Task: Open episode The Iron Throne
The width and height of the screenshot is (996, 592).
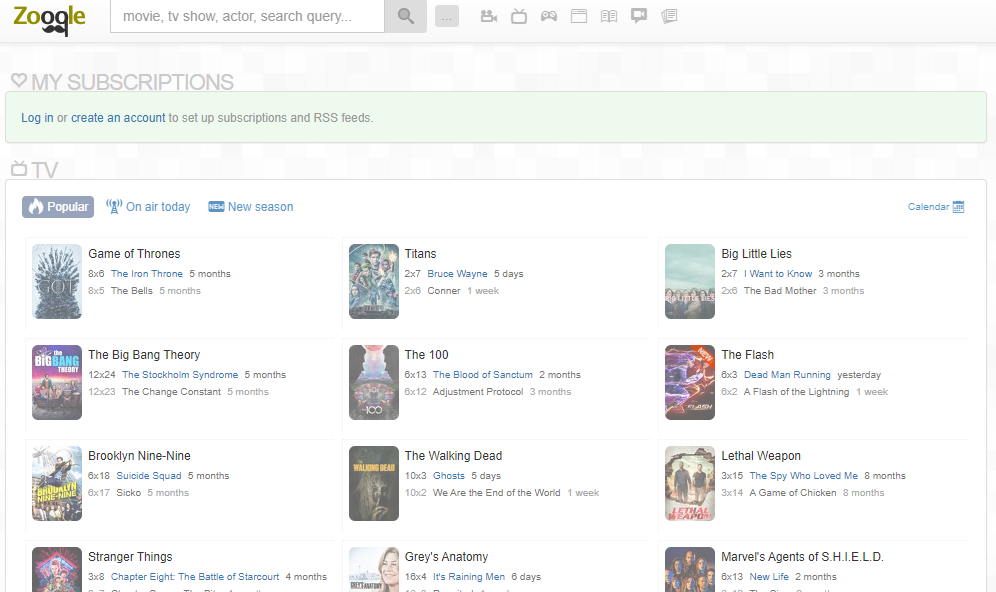Action: tap(147, 274)
